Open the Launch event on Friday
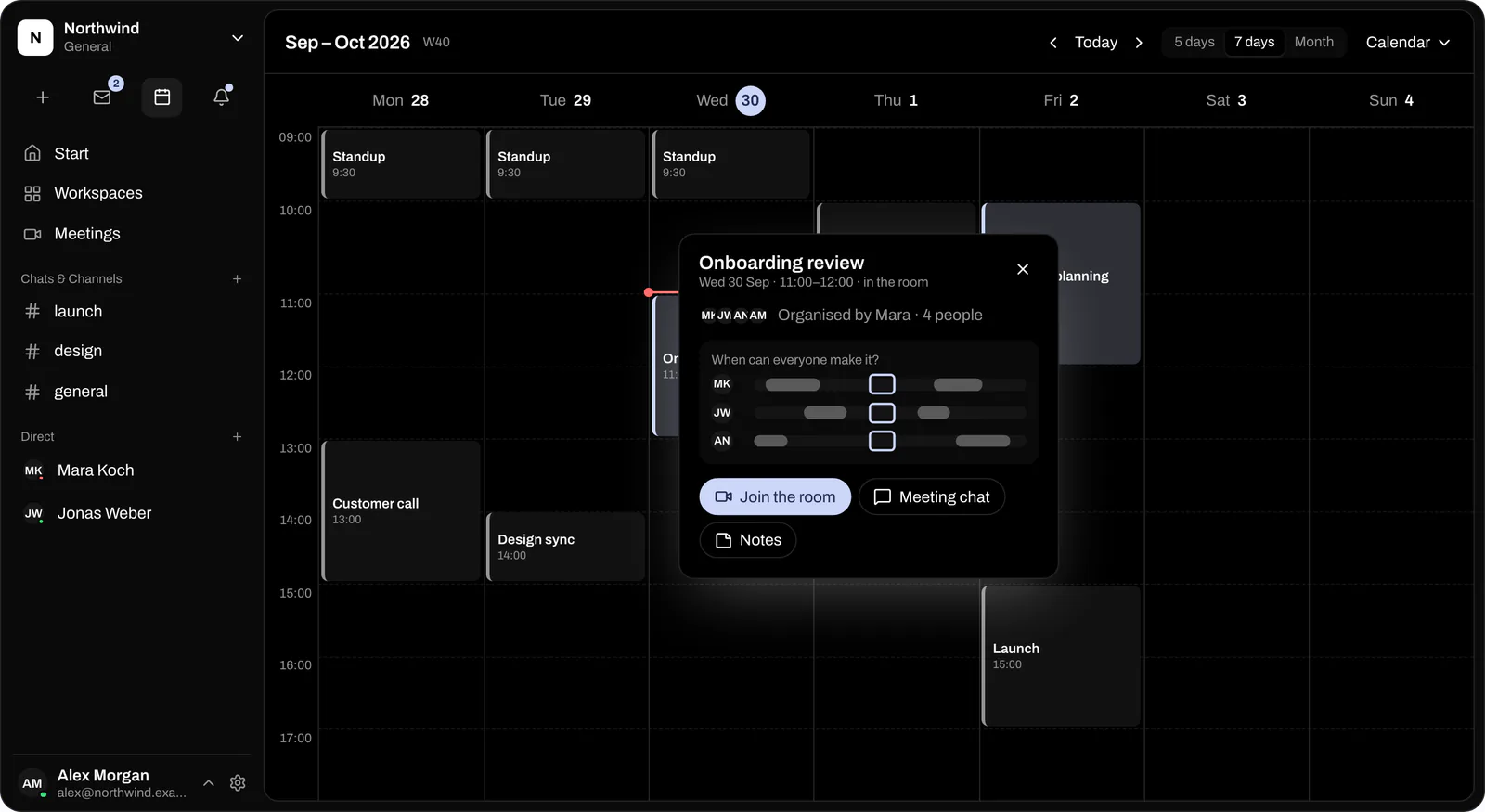This screenshot has height=812, width=1485. (x=1061, y=656)
